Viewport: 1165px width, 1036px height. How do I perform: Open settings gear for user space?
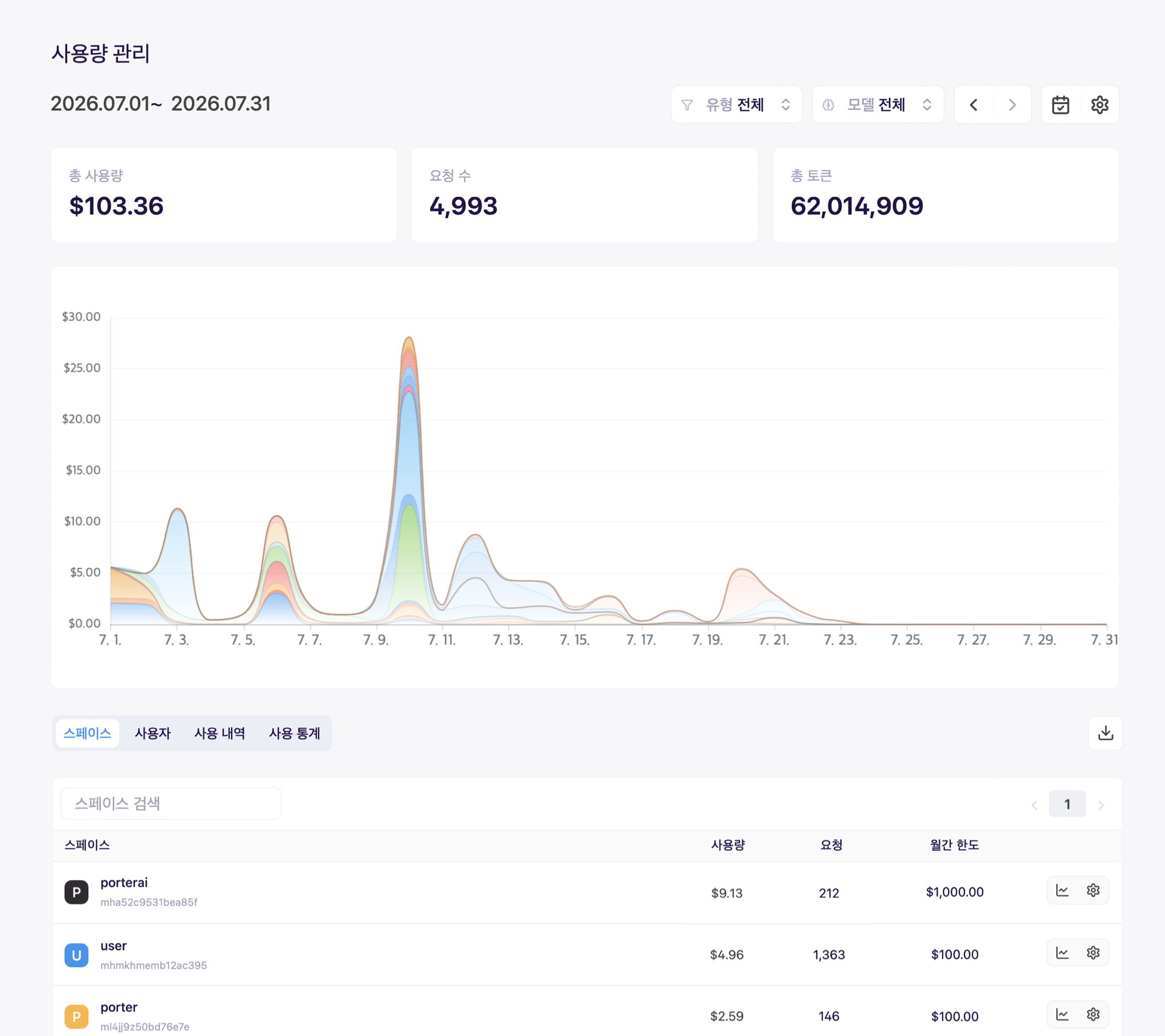[1092, 953]
